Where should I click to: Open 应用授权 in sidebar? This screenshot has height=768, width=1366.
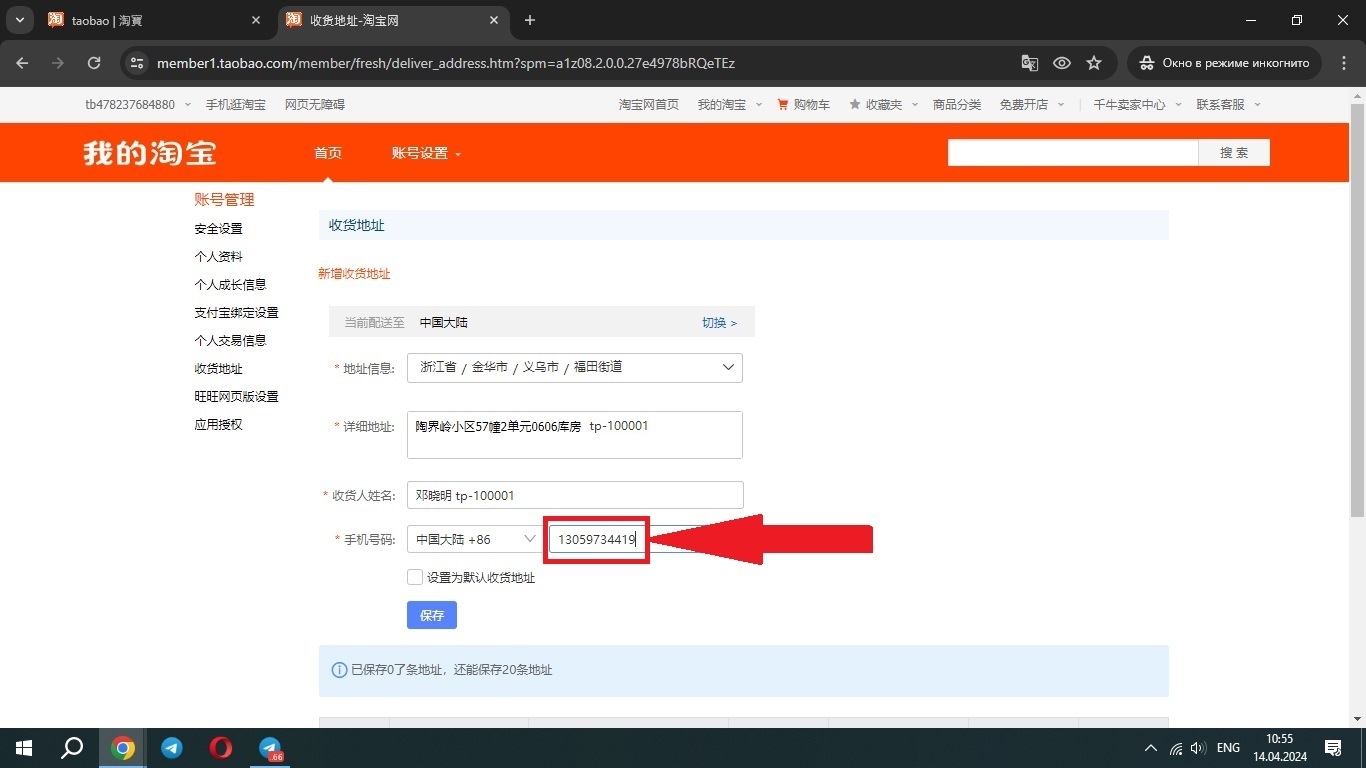click(218, 425)
